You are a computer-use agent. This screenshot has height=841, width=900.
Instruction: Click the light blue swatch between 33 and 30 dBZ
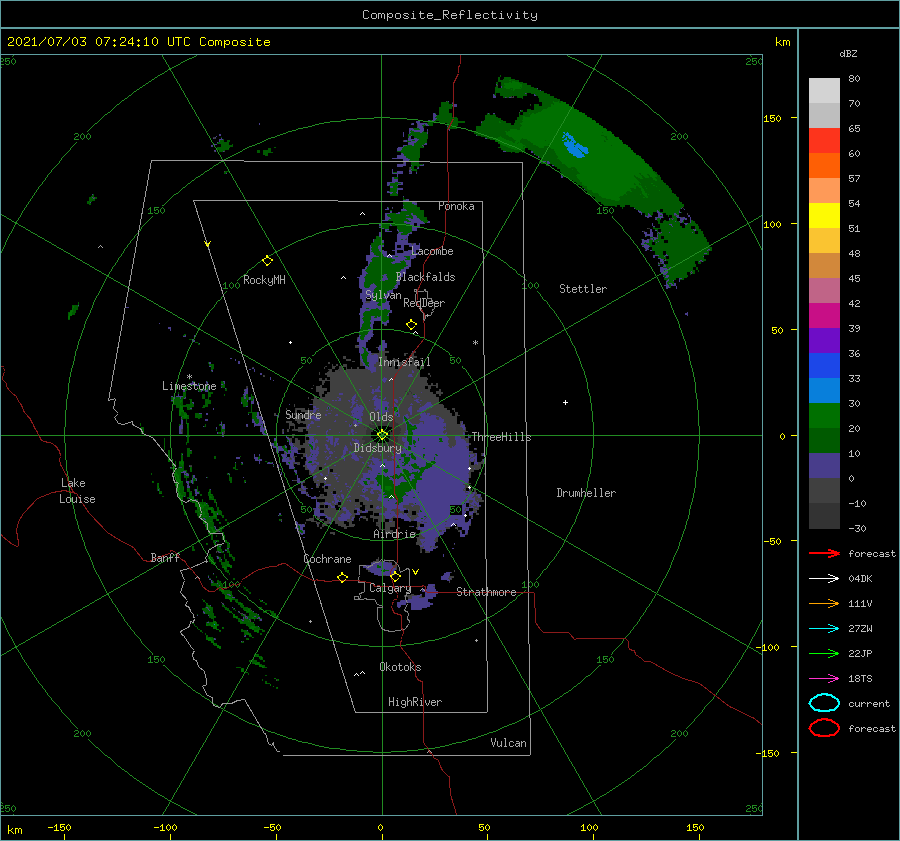[x=824, y=390]
